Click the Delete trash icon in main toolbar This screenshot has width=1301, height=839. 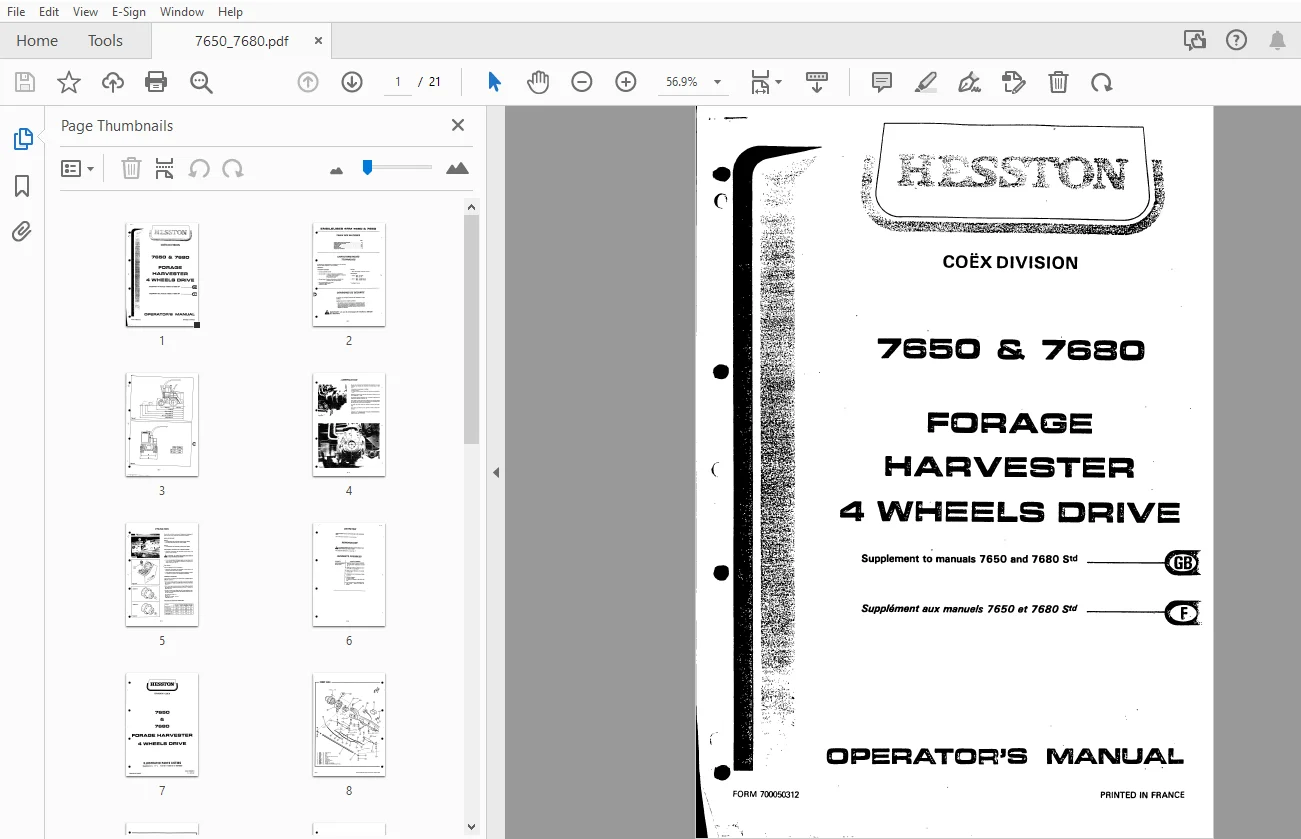click(1058, 82)
